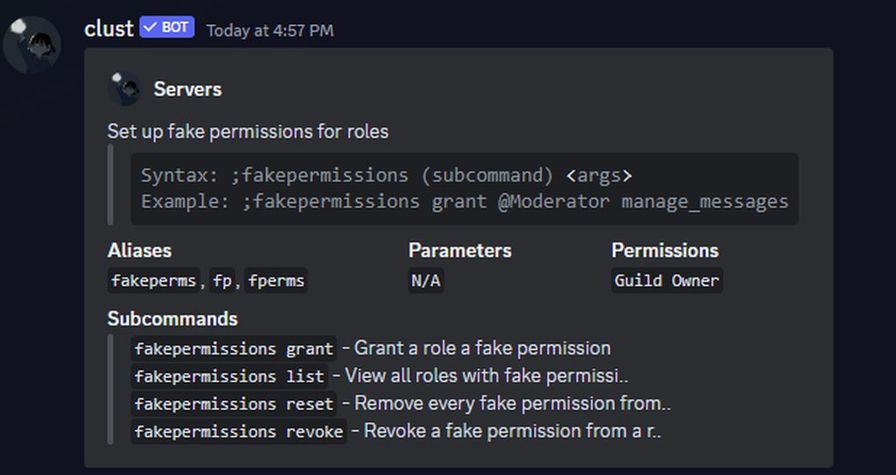Click the Guild Owner permission tag
This screenshot has width=896, height=475.
[x=667, y=281]
